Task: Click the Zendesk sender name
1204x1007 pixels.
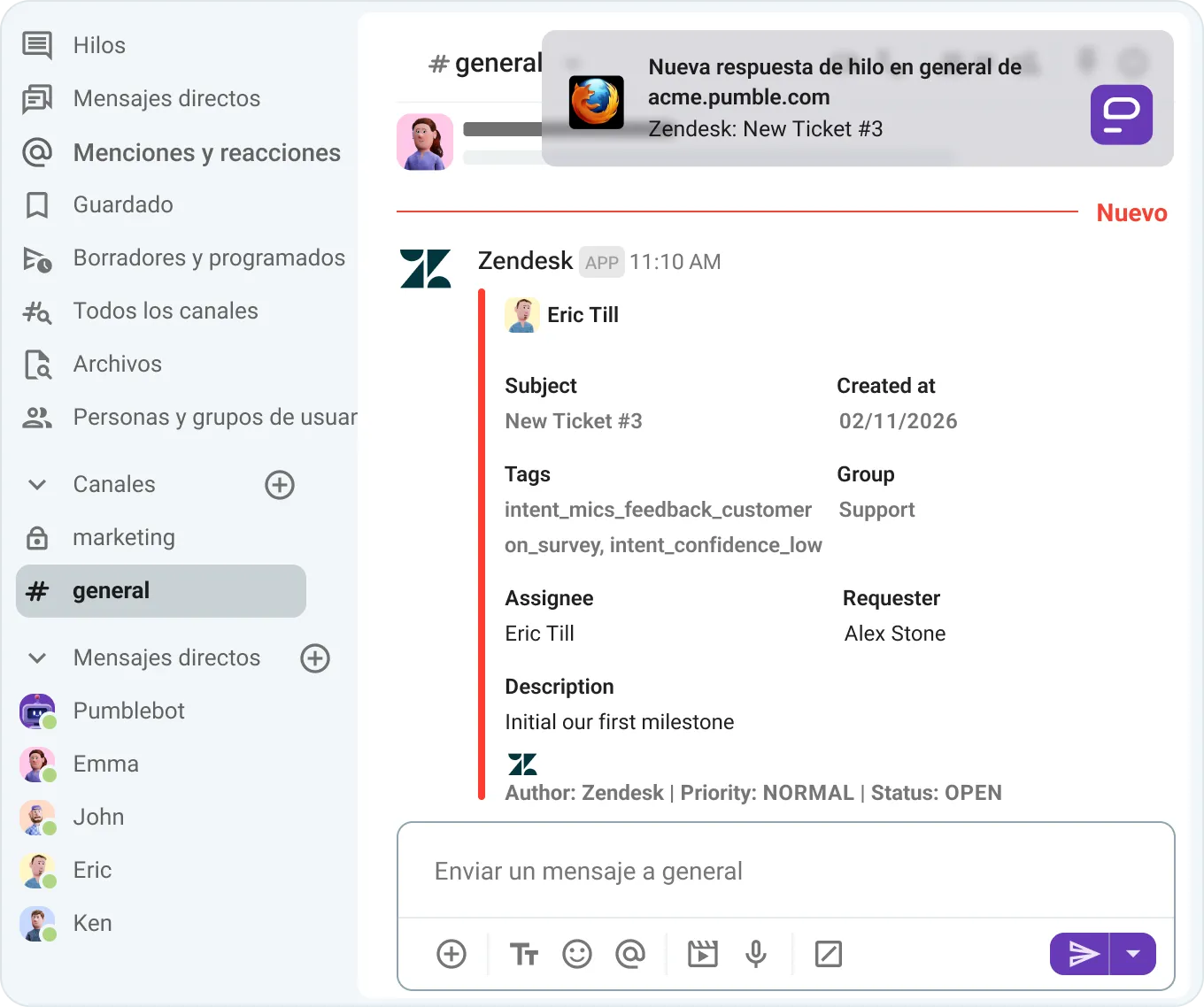Action: click(525, 261)
